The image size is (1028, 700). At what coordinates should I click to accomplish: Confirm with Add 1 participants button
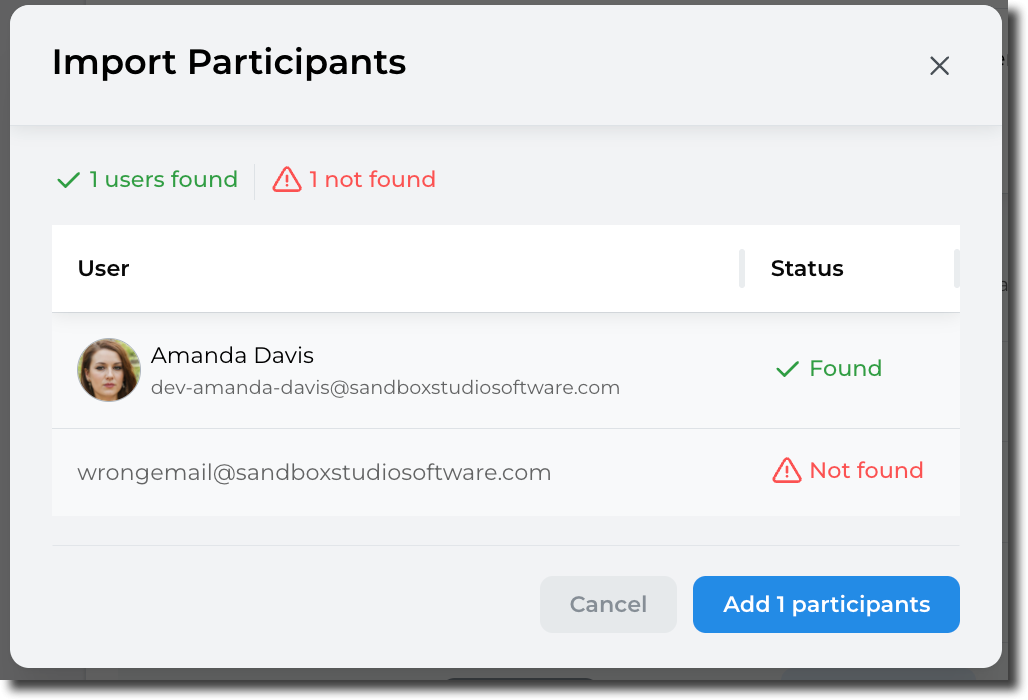[826, 604]
